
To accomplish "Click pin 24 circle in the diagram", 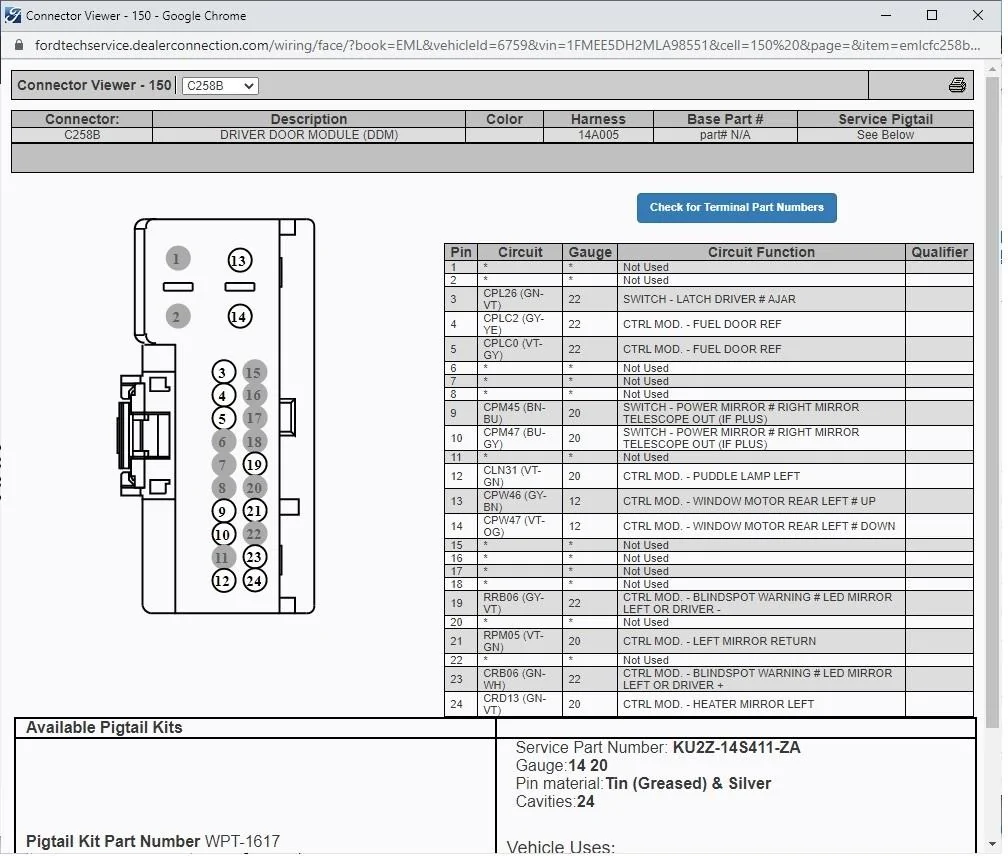I will tap(255, 581).
